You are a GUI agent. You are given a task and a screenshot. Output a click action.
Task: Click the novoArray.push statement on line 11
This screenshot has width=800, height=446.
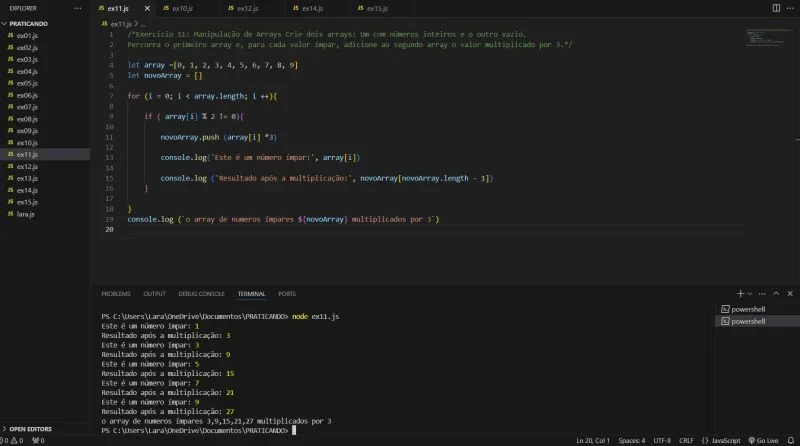point(219,137)
